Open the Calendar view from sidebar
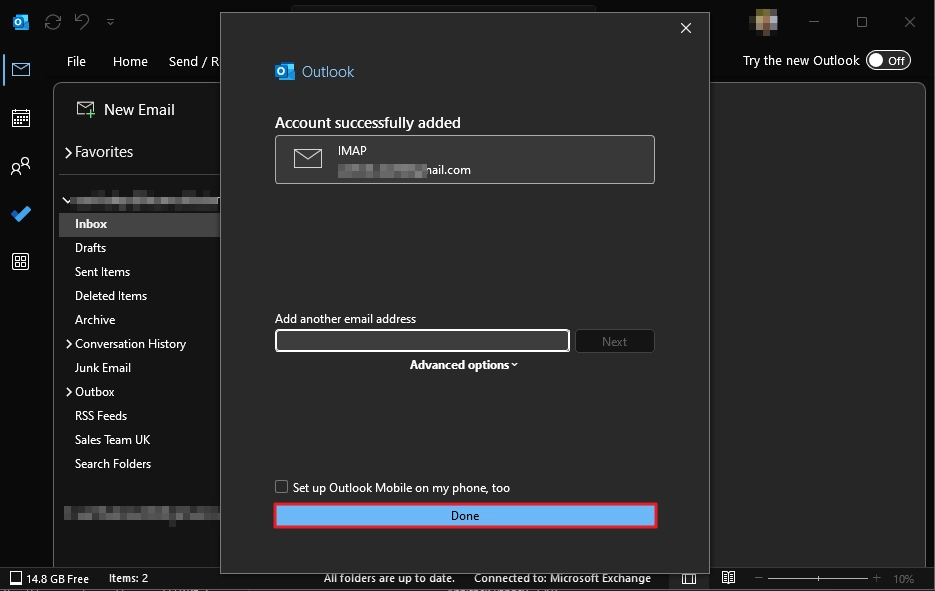This screenshot has height=591, width=935. 20,118
